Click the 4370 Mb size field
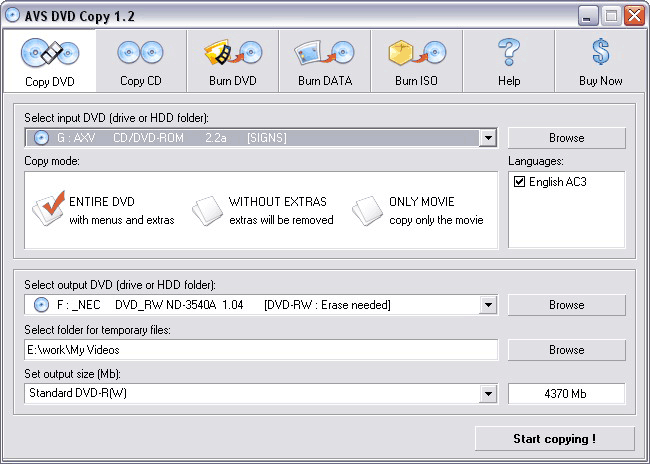This screenshot has width=650, height=464. pyautogui.click(x=566, y=394)
